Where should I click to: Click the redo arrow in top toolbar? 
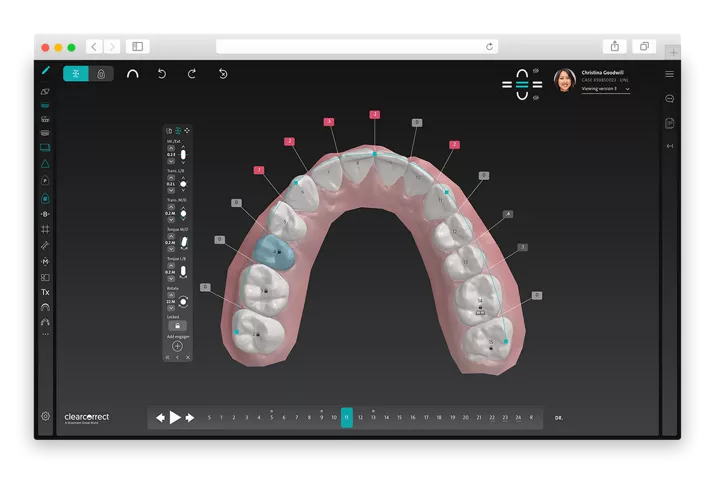click(x=191, y=74)
